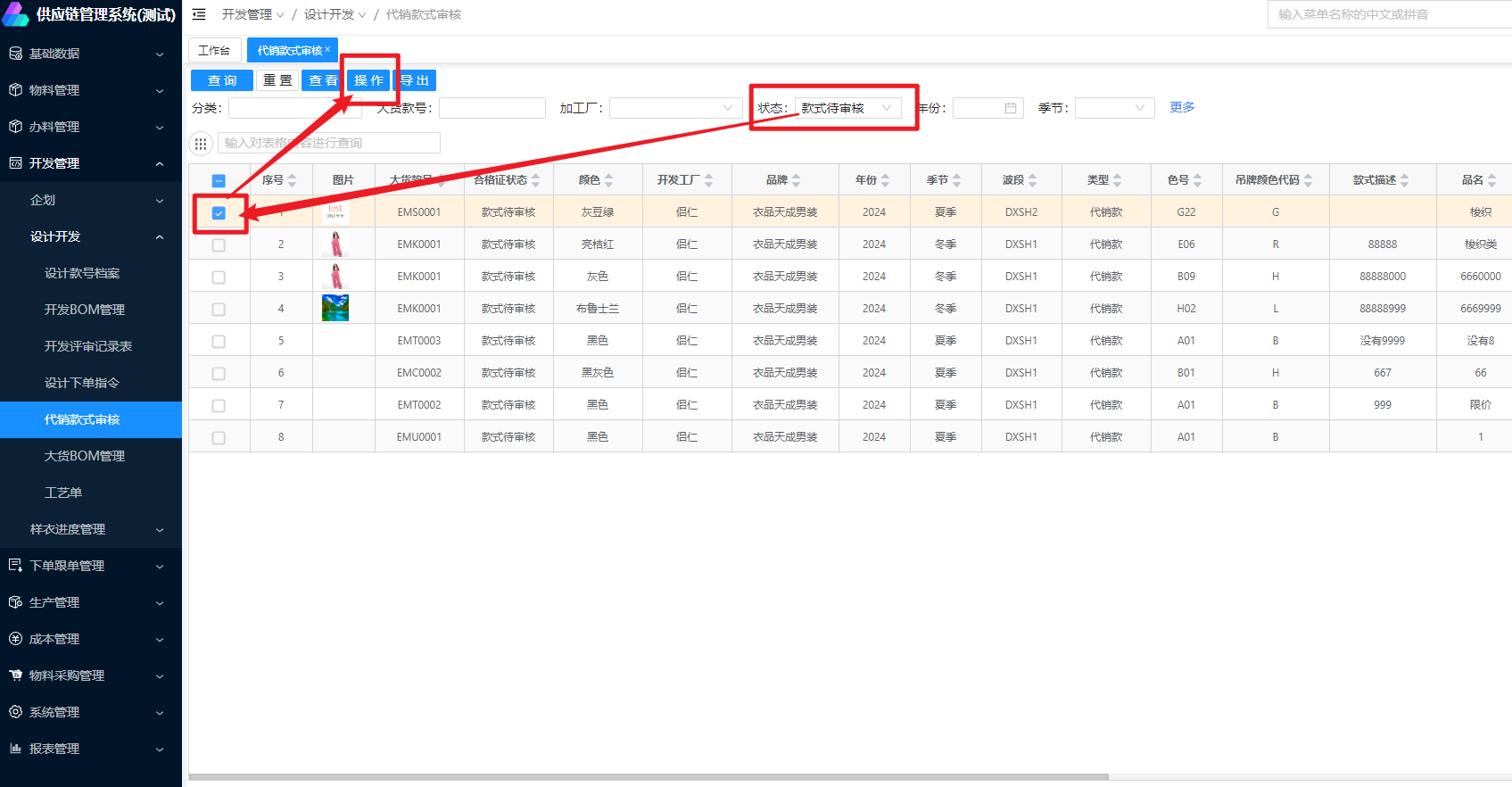Screen dimensions: 1512x787
Task: Switch to the 工作台 tab
Action: (214, 51)
